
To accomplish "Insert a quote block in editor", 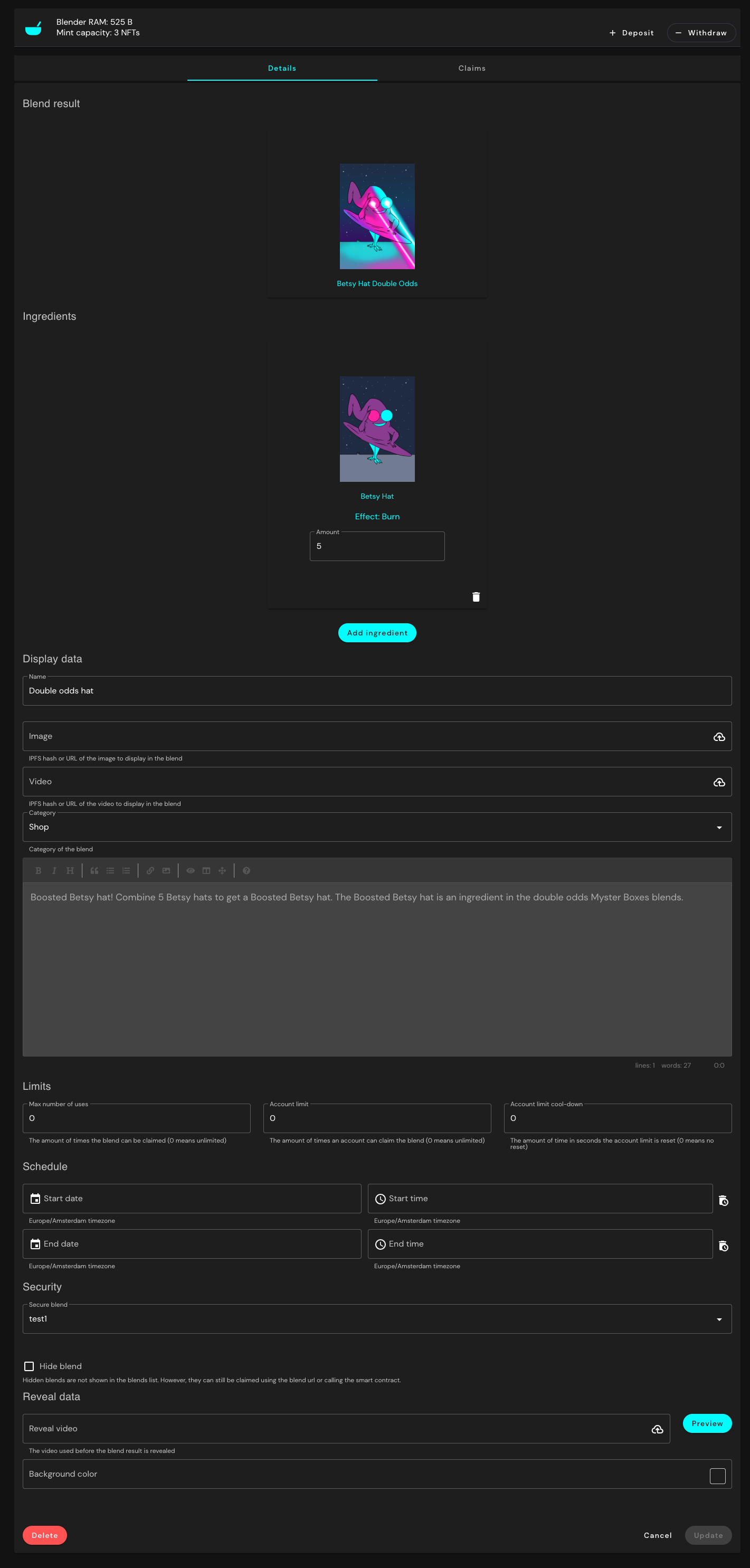I will tap(94, 870).
